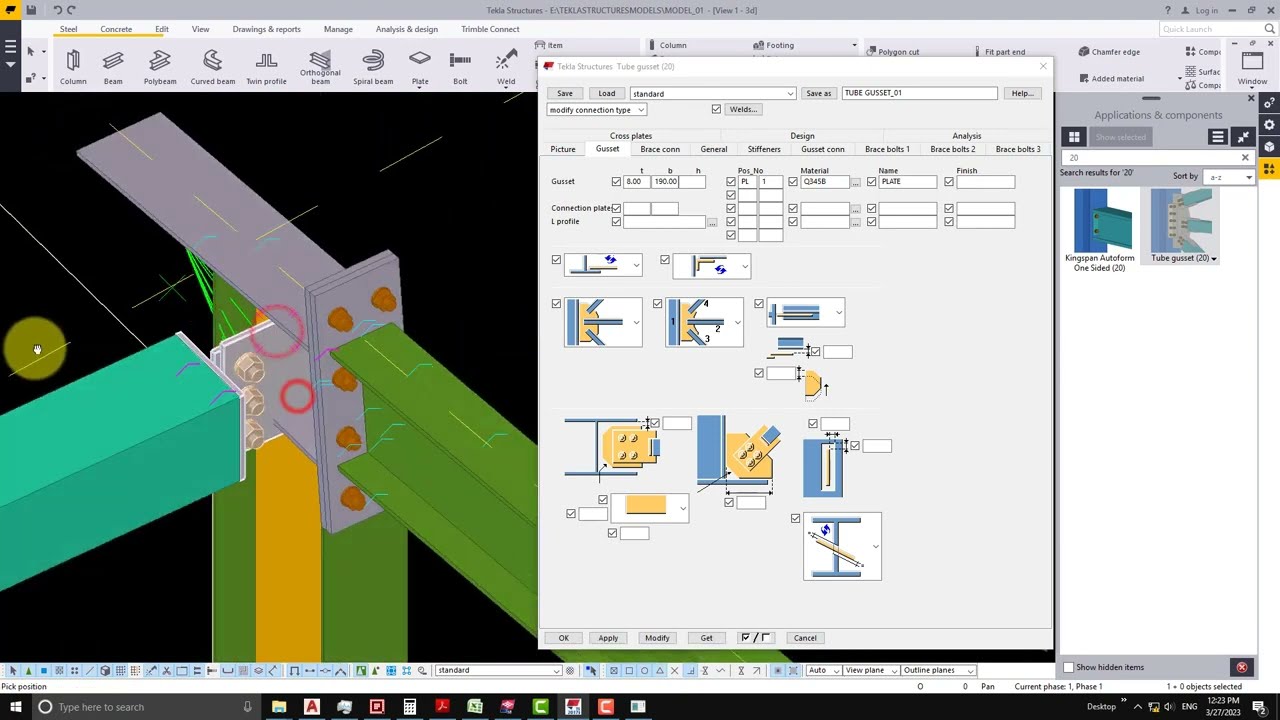1280x720 pixels.
Task: Open Applications & components side pane icon
Action: (1270, 169)
